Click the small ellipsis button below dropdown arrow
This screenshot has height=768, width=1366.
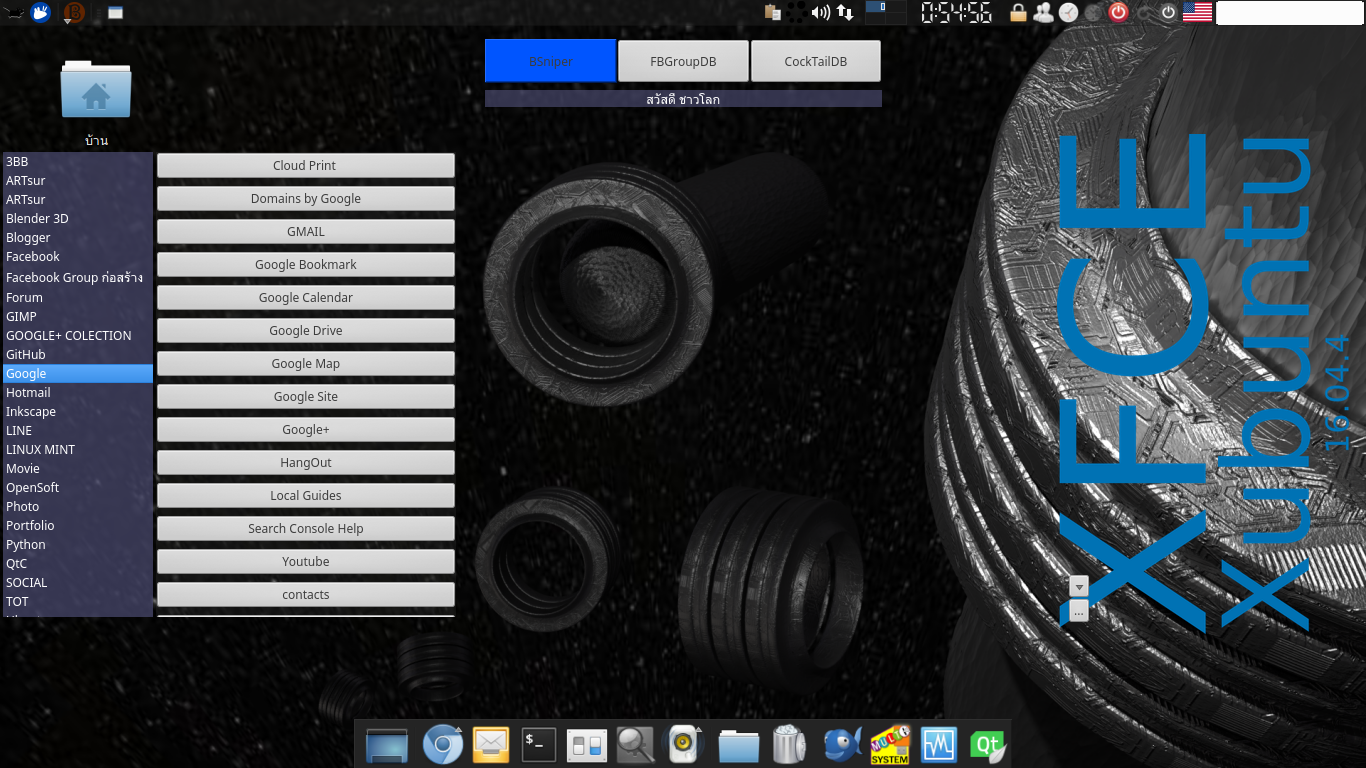[x=1079, y=611]
